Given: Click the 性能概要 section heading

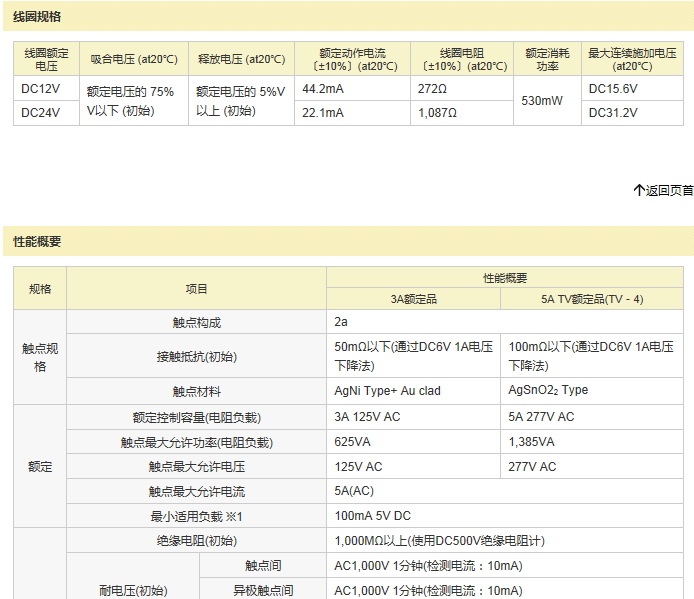Looking at the screenshot, I should point(38,242).
